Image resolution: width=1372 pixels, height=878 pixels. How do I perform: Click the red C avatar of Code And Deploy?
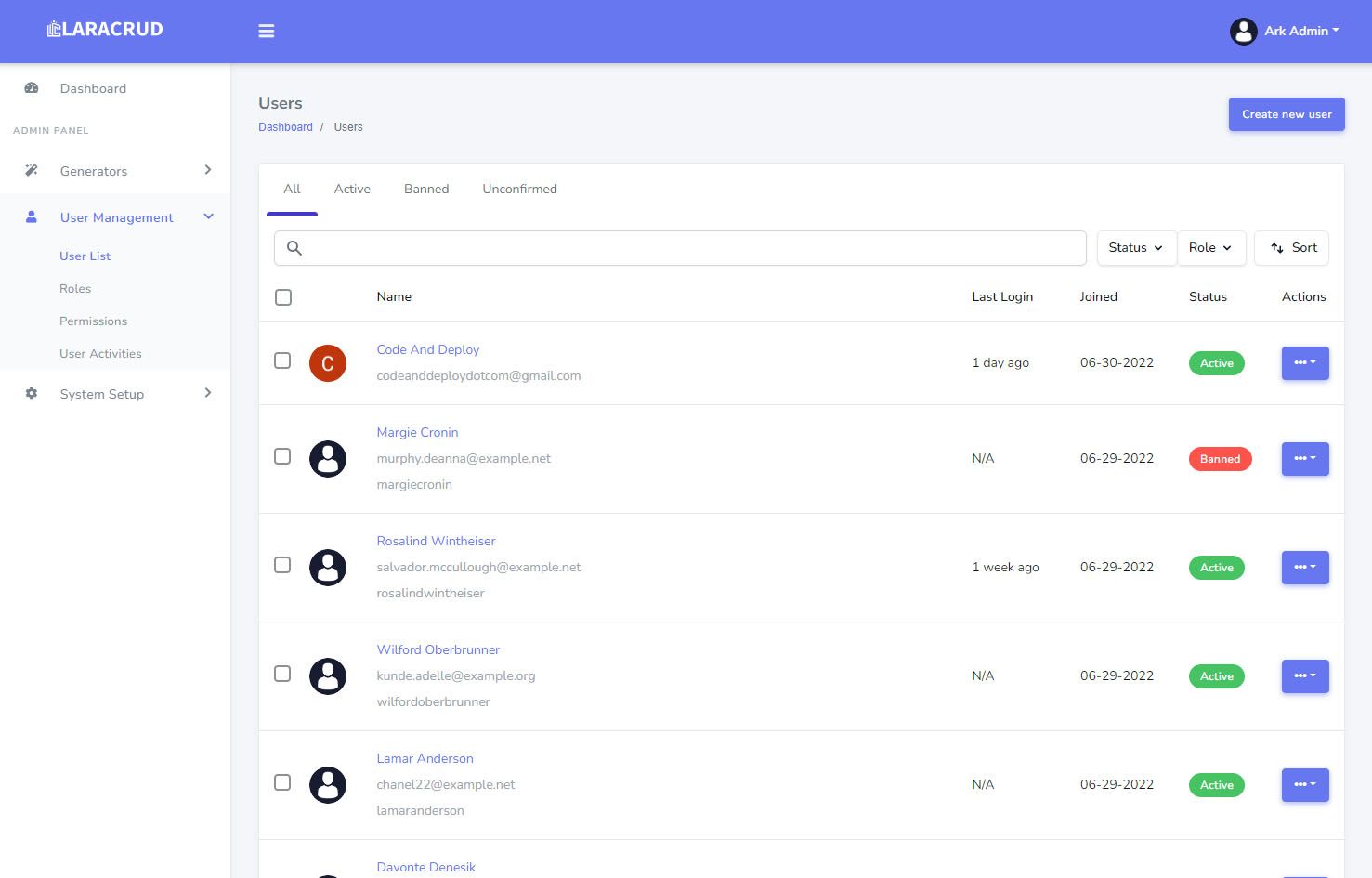(x=328, y=363)
